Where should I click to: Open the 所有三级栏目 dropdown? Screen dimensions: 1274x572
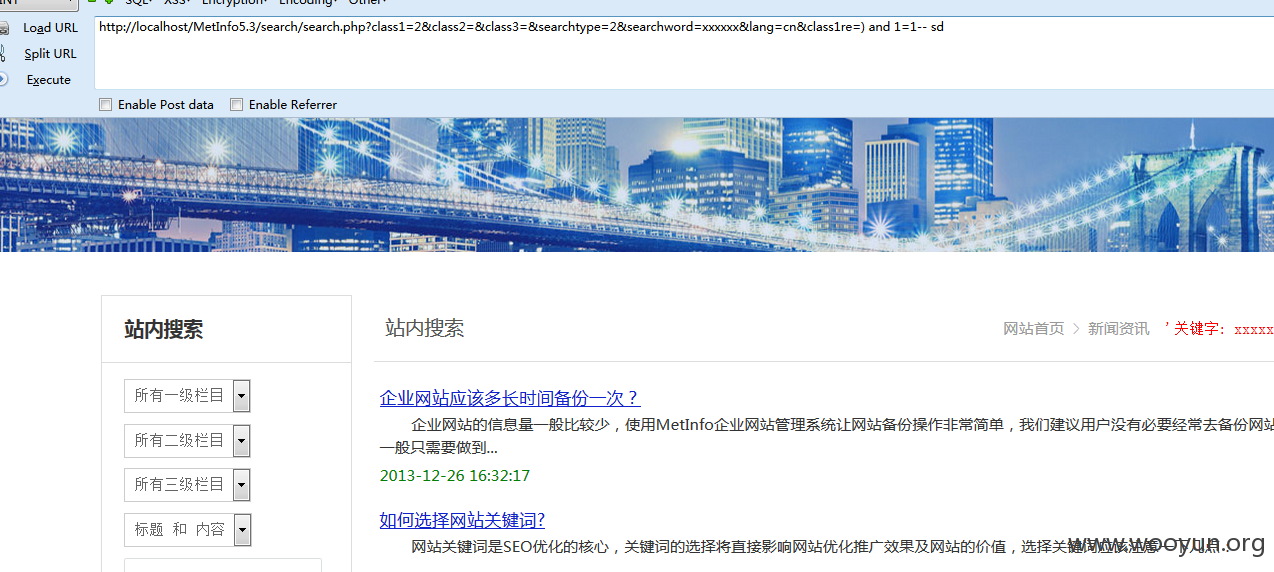[x=187, y=484]
